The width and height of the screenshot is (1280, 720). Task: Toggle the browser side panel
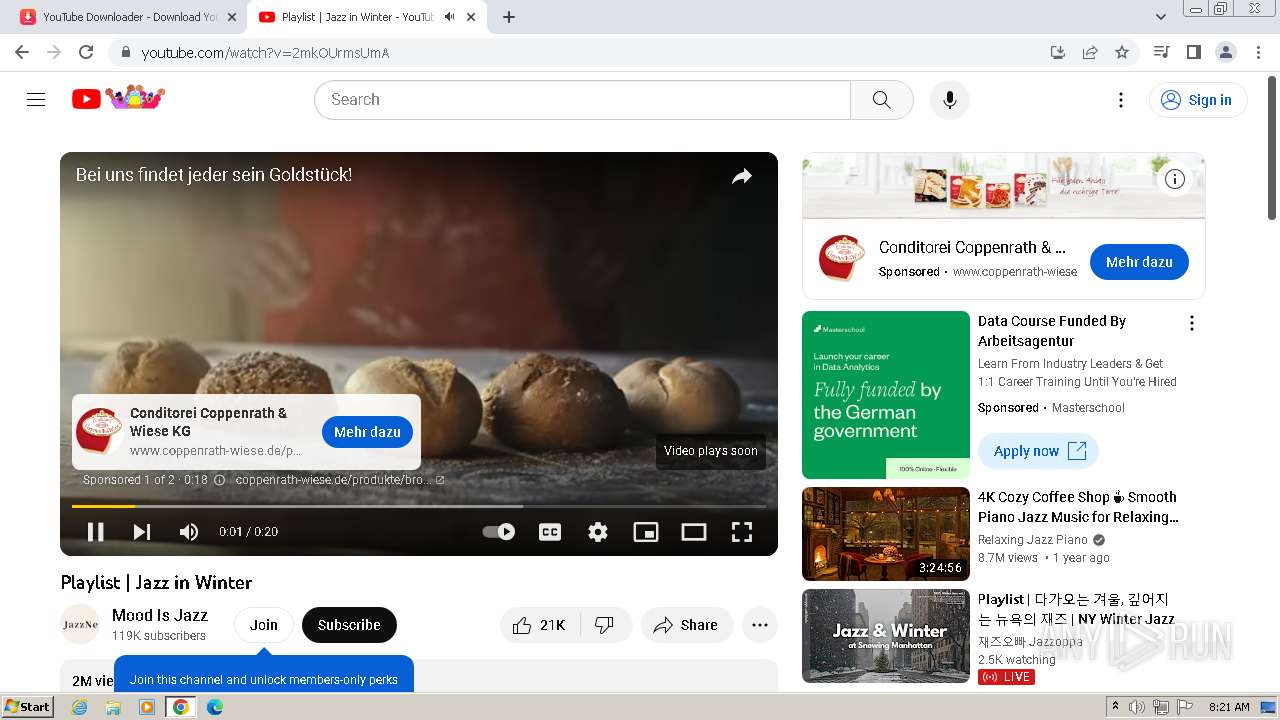point(1193,52)
